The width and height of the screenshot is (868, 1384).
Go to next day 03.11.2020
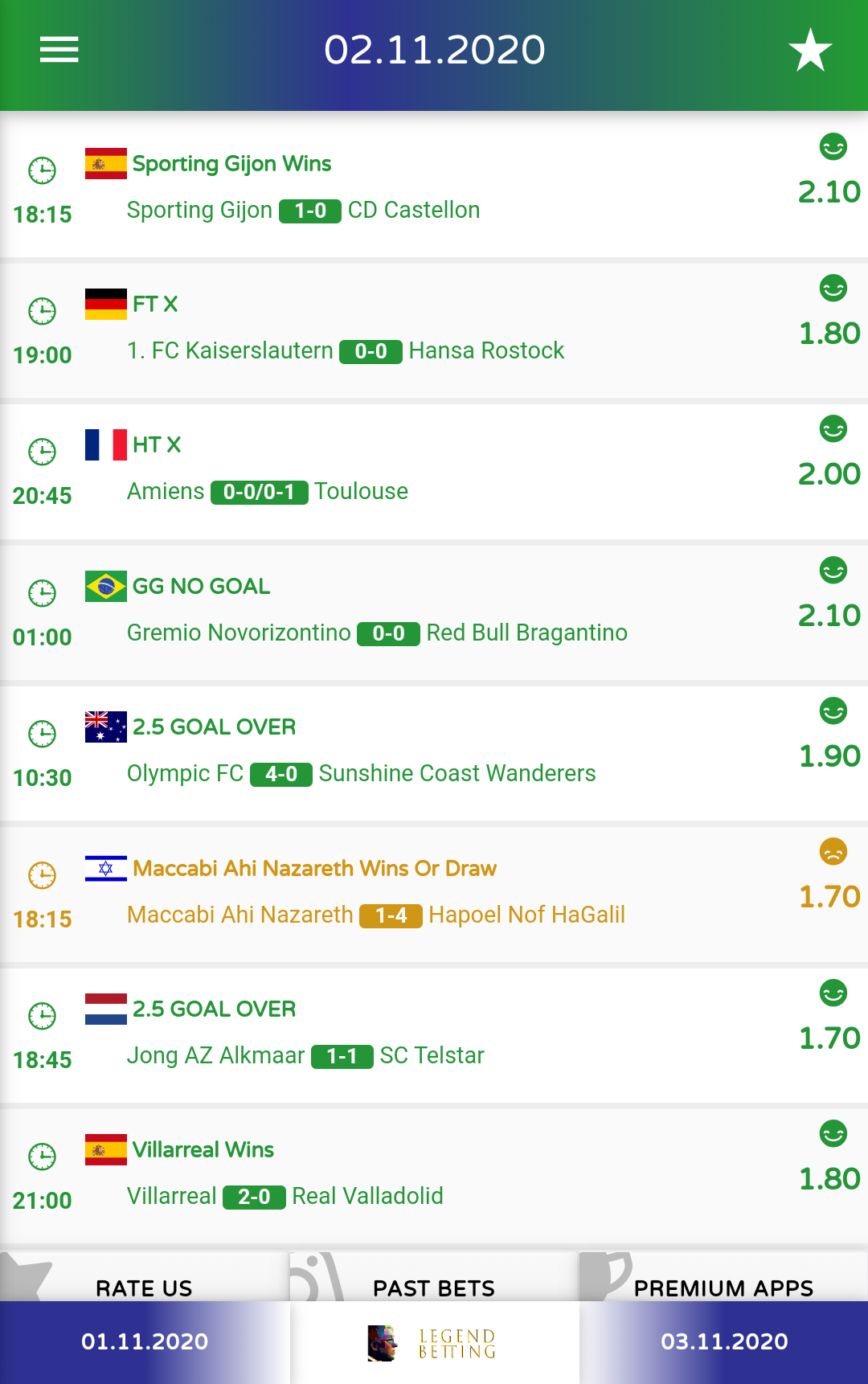point(724,1342)
